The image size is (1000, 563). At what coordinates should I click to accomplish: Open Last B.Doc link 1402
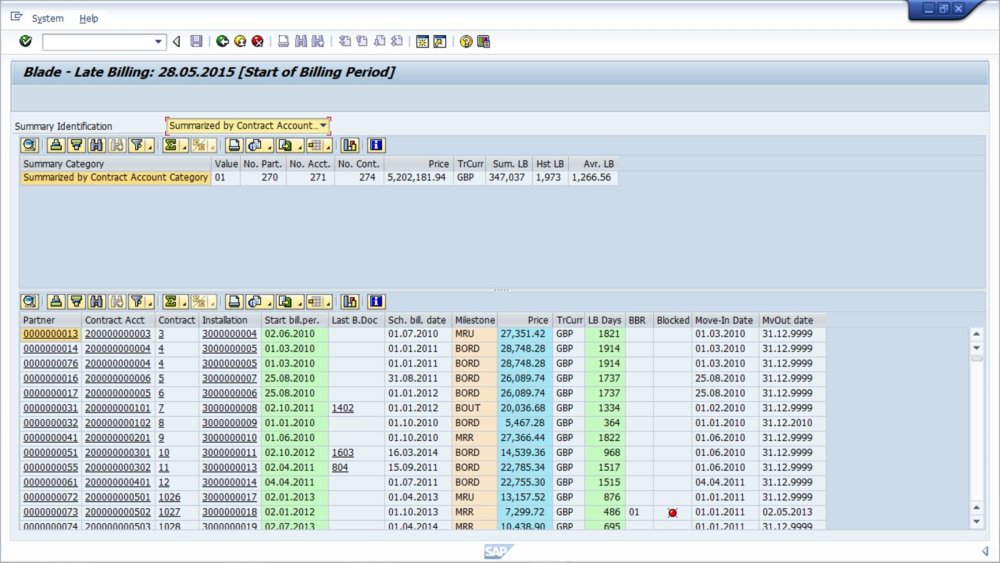(343, 408)
